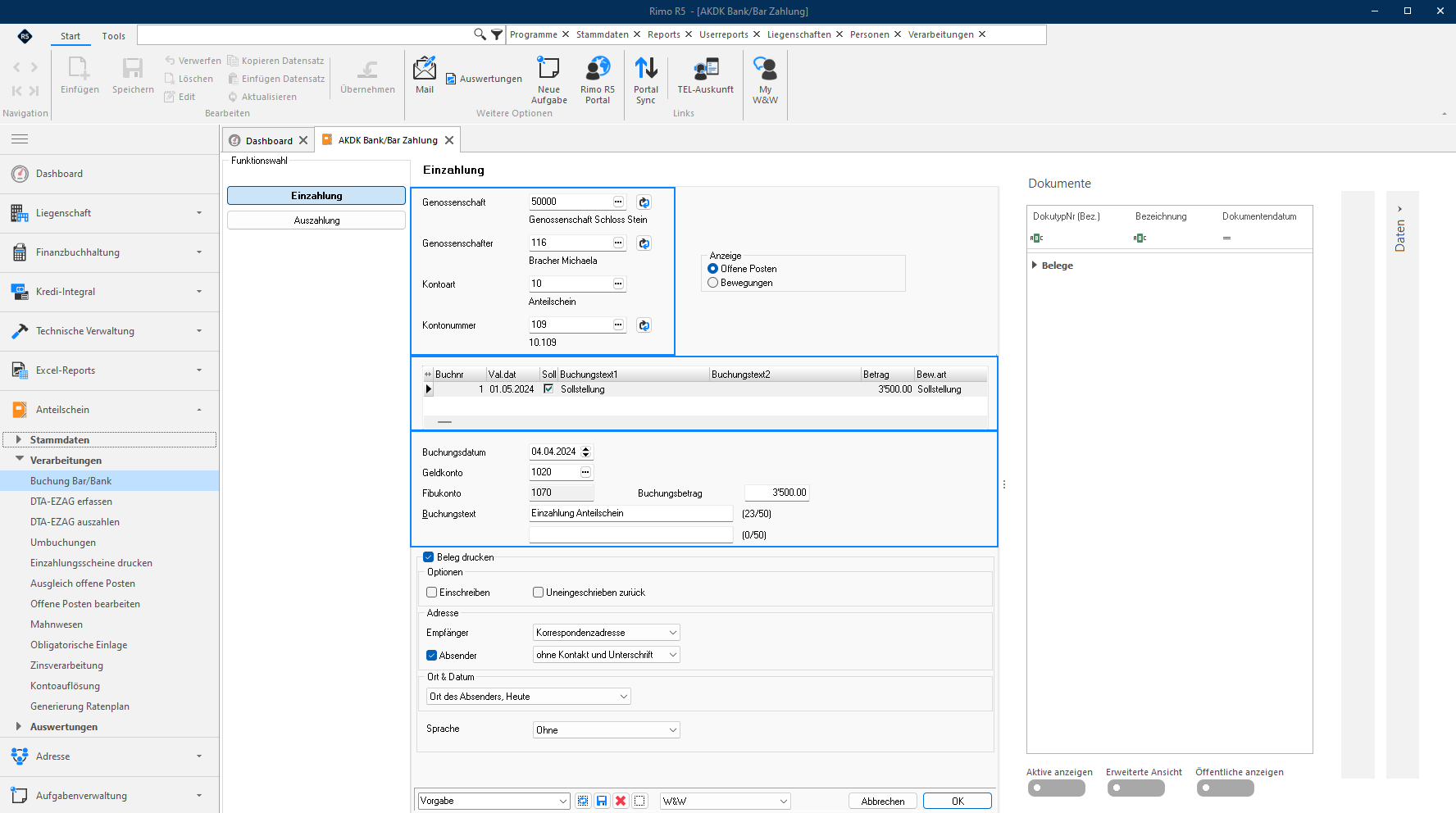Open Empfänger Korrespondenzadresse dropdown
The image size is (1456, 813).
point(607,633)
